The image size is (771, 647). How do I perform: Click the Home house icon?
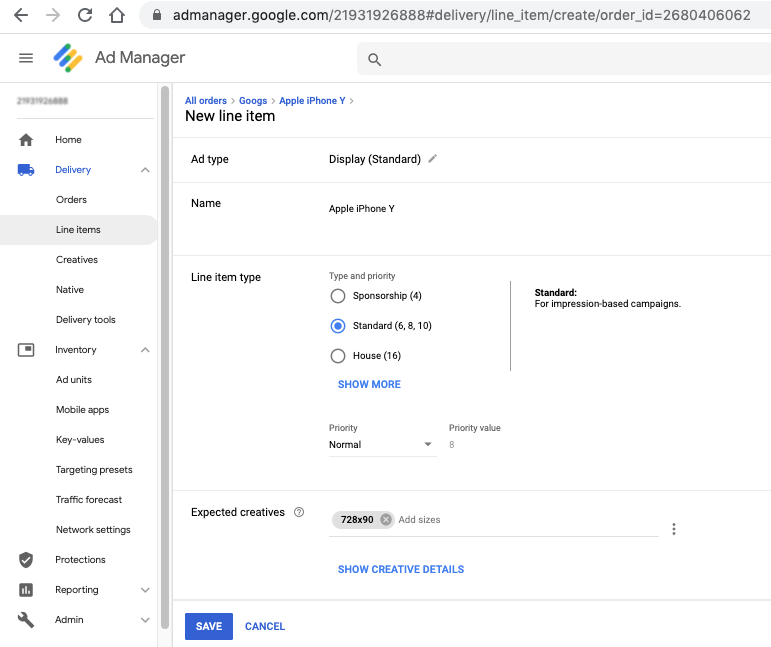click(26, 140)
